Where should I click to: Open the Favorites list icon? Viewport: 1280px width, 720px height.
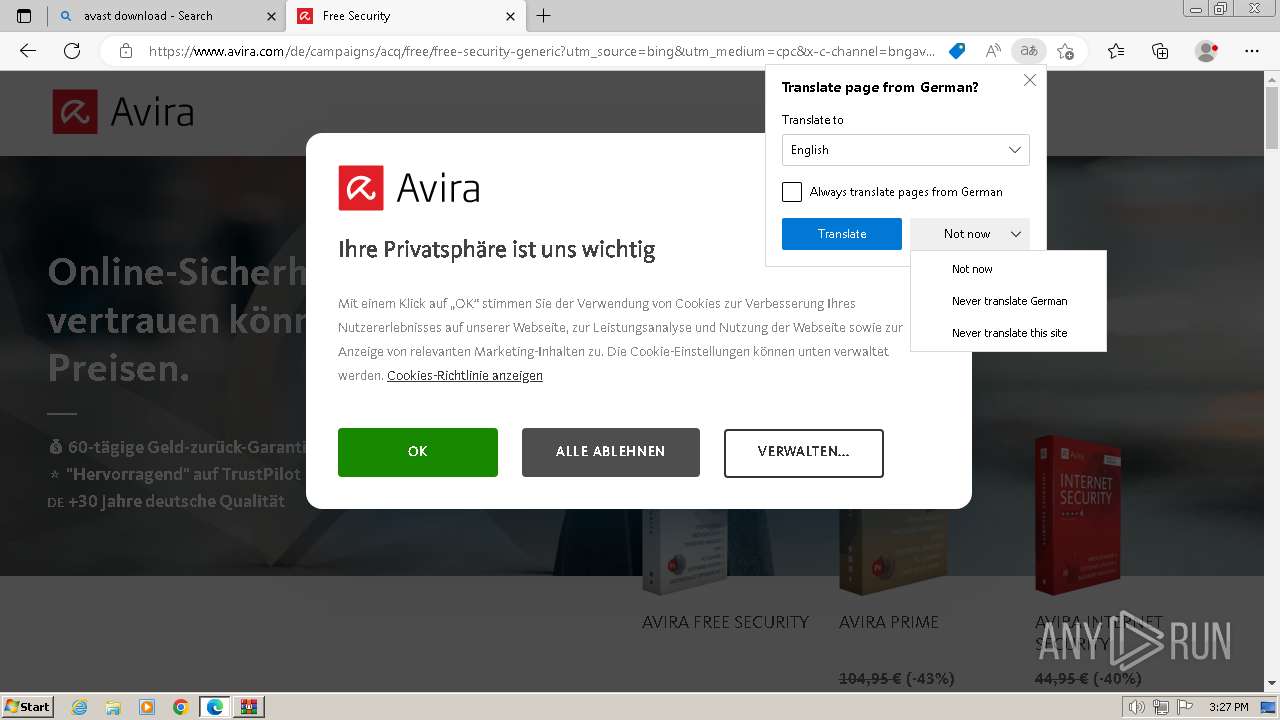pyautogui.click(x=1116, y=51)
